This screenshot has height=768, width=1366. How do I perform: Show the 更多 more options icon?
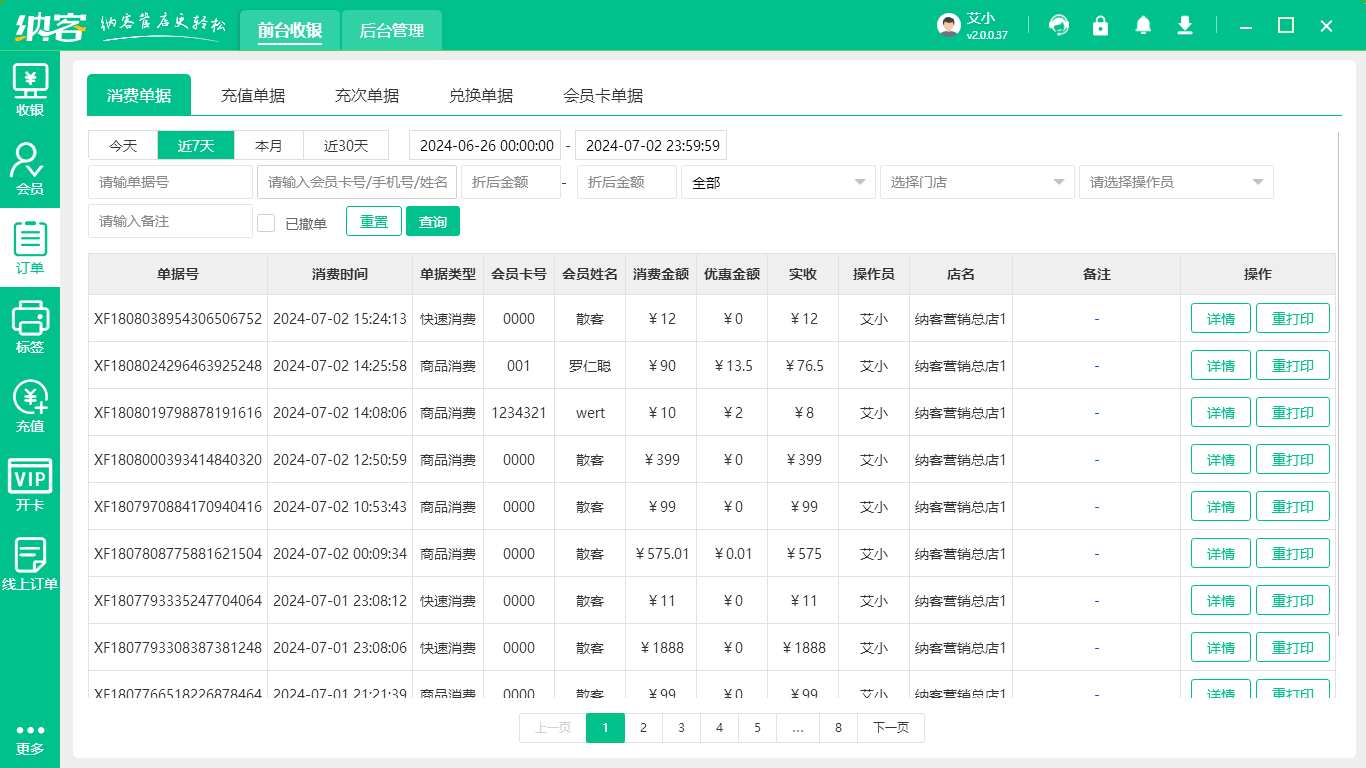pos(30,739)
